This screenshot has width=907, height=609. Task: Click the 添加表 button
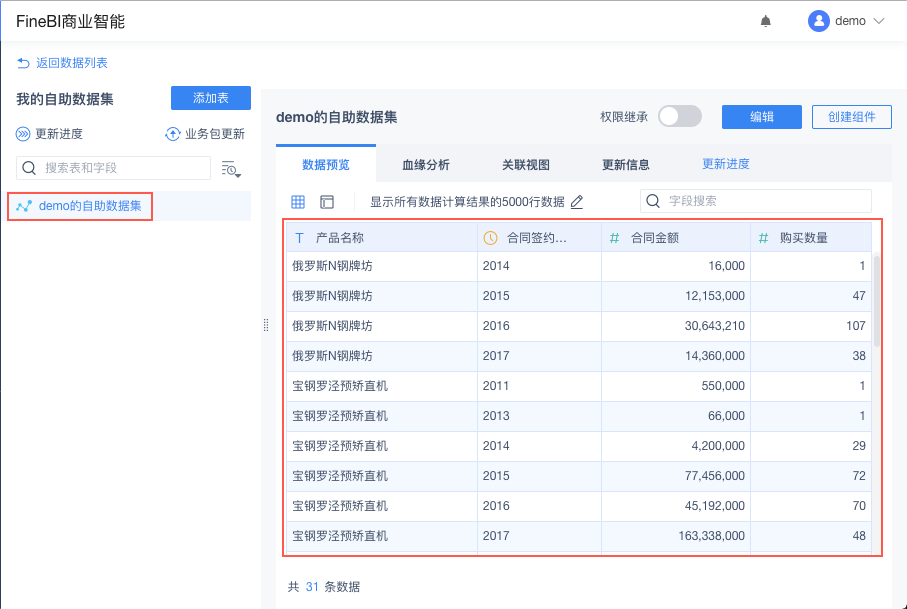pyautogui.click(x=211, y=98)
